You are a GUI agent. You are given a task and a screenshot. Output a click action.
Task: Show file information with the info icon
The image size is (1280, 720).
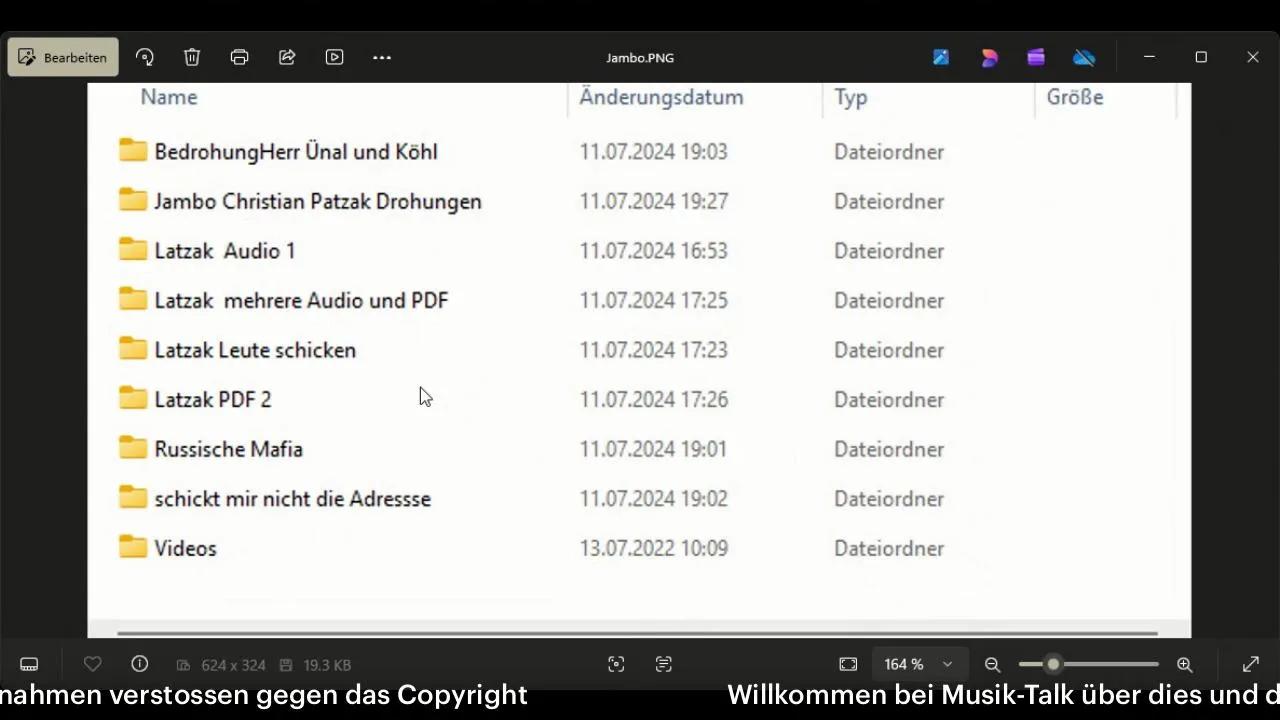click(x=140, y=664)
